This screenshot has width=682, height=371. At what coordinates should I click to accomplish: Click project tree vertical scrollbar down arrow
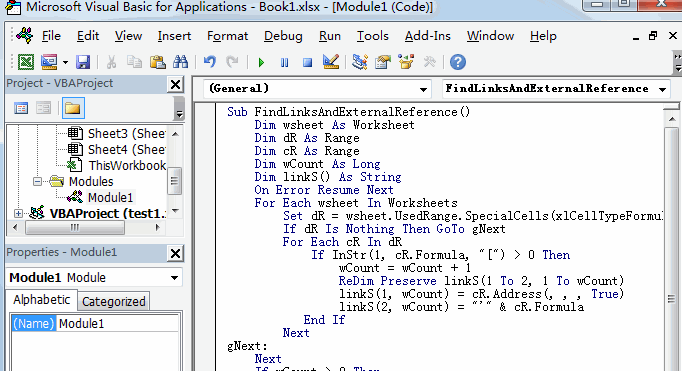point(175,211)
